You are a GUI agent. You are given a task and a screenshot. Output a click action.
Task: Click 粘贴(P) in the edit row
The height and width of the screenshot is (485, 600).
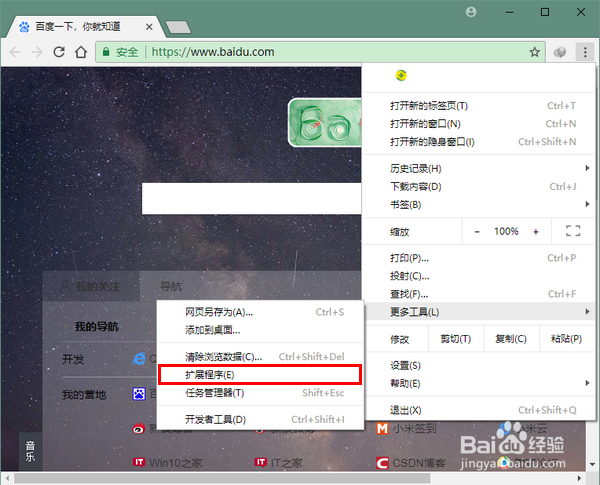[567, 339]
